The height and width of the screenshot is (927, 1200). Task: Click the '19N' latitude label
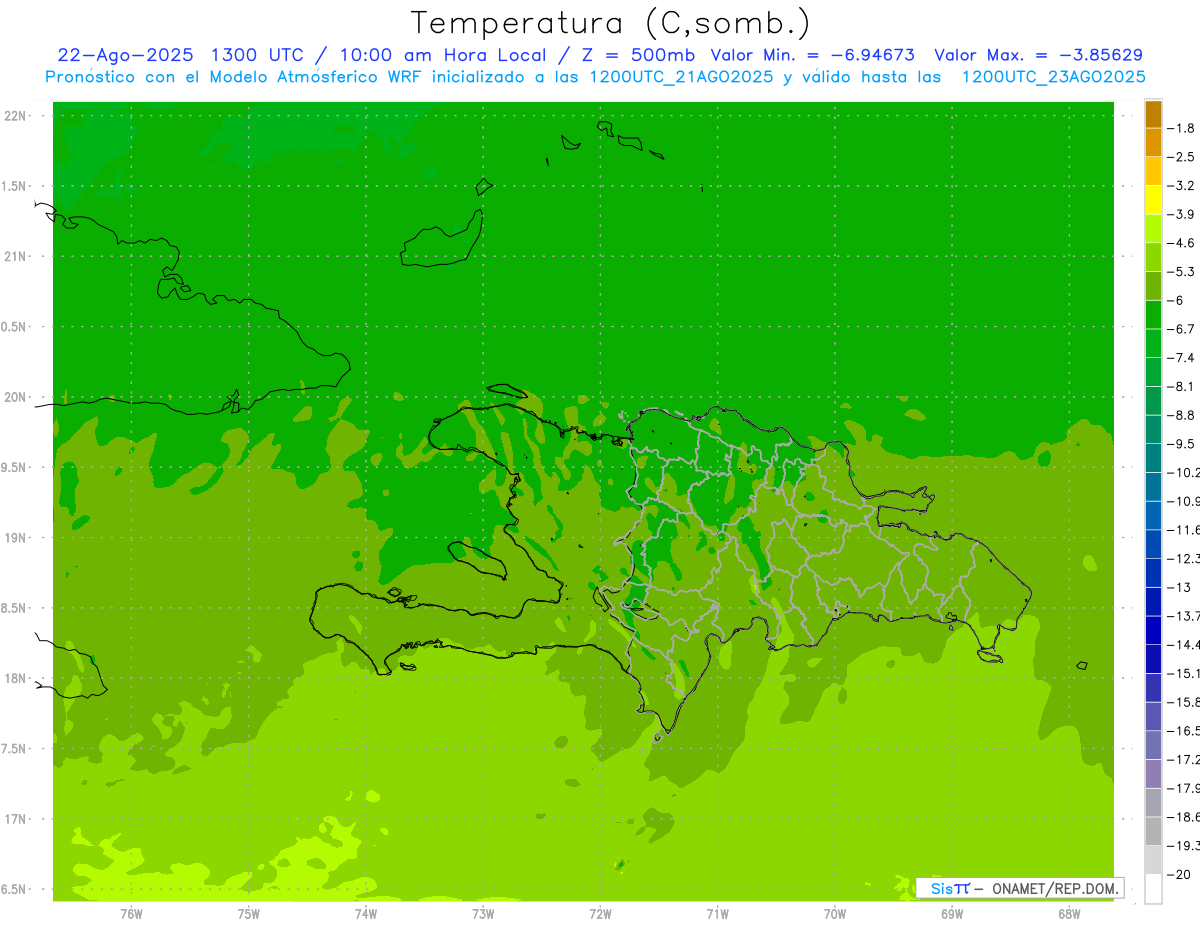(16, 538)
